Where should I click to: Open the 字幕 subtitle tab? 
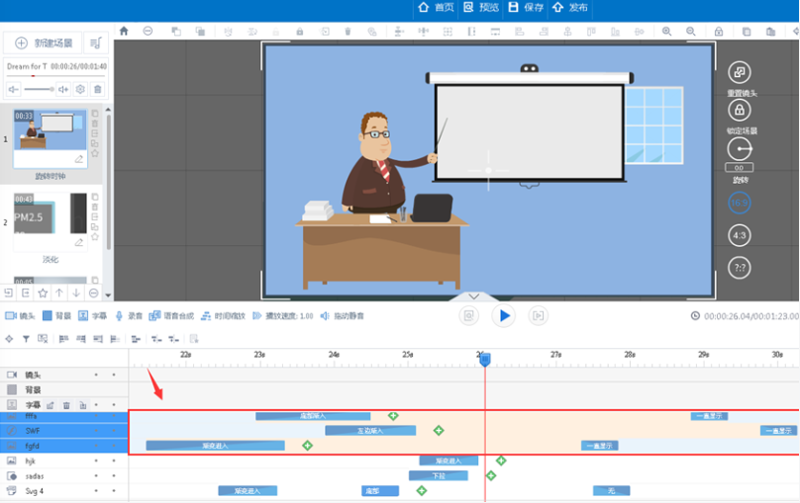(x=92, y=316)
